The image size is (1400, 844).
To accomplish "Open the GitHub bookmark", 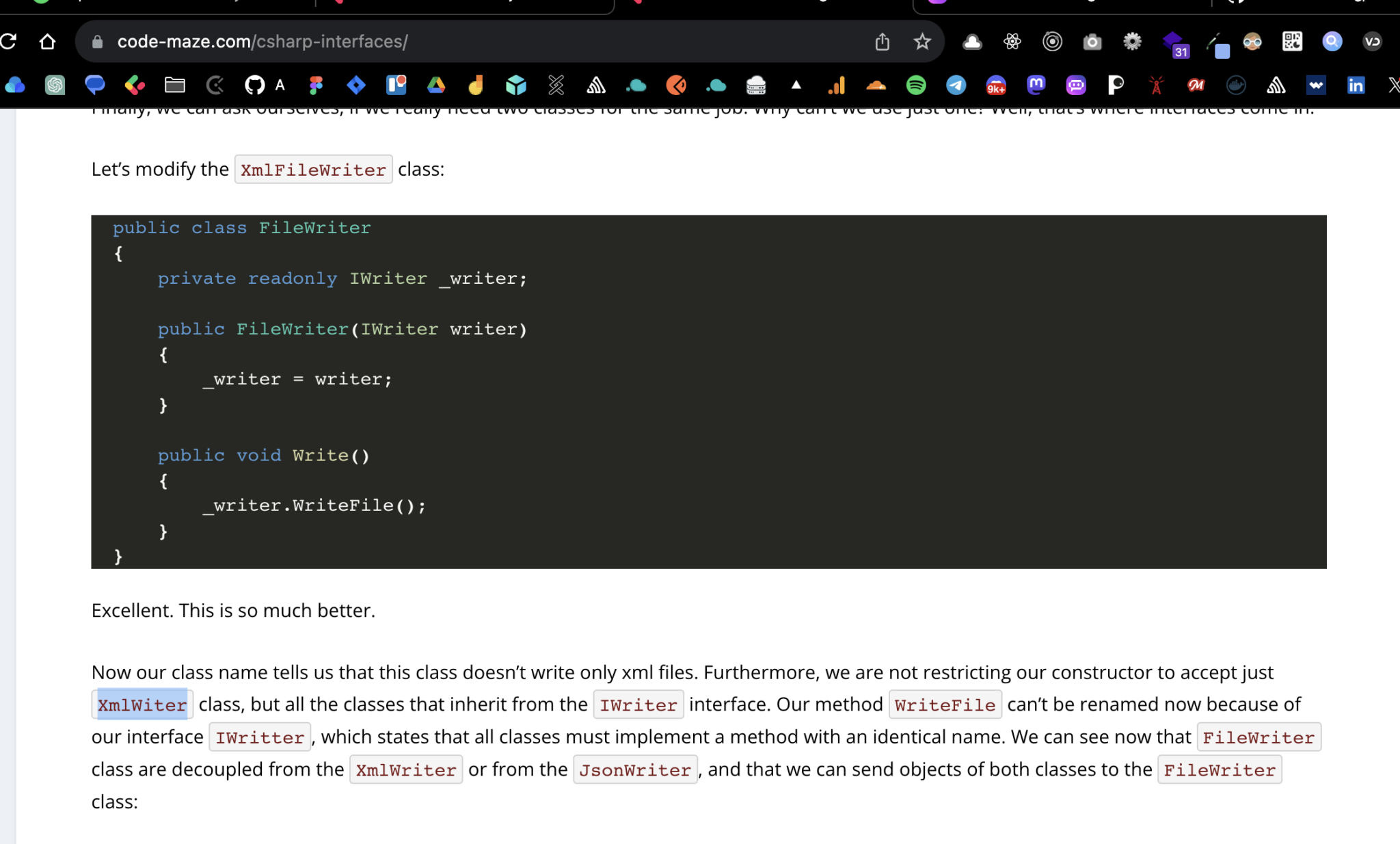I will pos(254,85).
